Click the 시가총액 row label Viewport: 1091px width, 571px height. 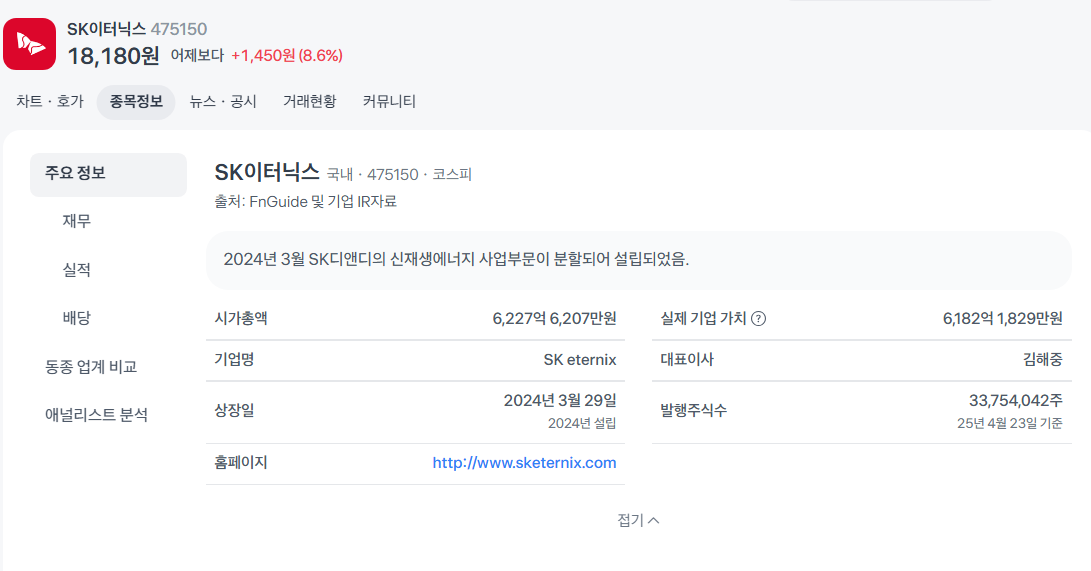(241, 319)
